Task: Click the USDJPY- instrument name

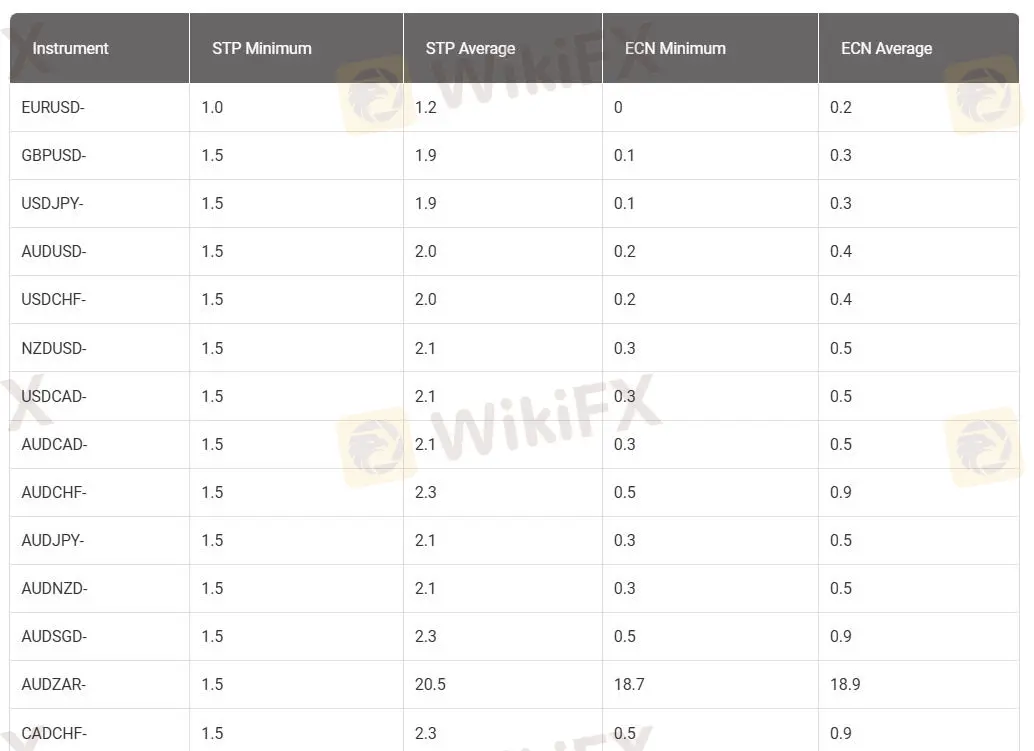Action: tap(52, 203)
